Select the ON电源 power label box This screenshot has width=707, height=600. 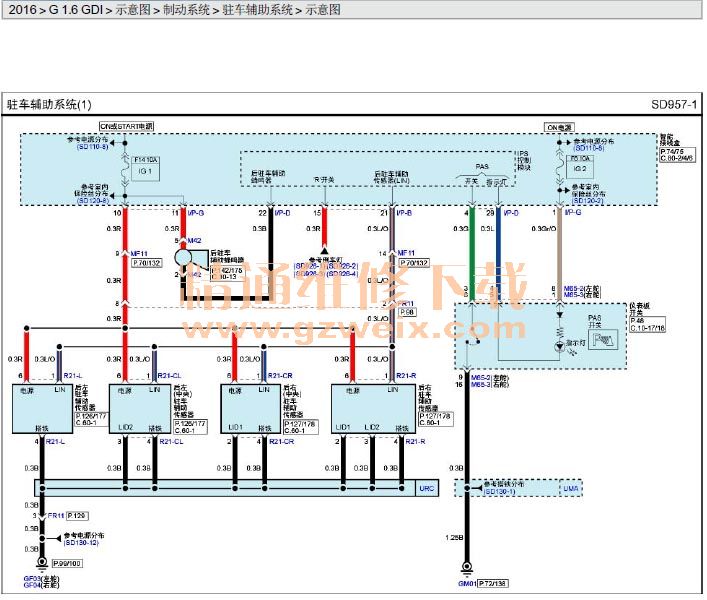(x=560, y=128)
